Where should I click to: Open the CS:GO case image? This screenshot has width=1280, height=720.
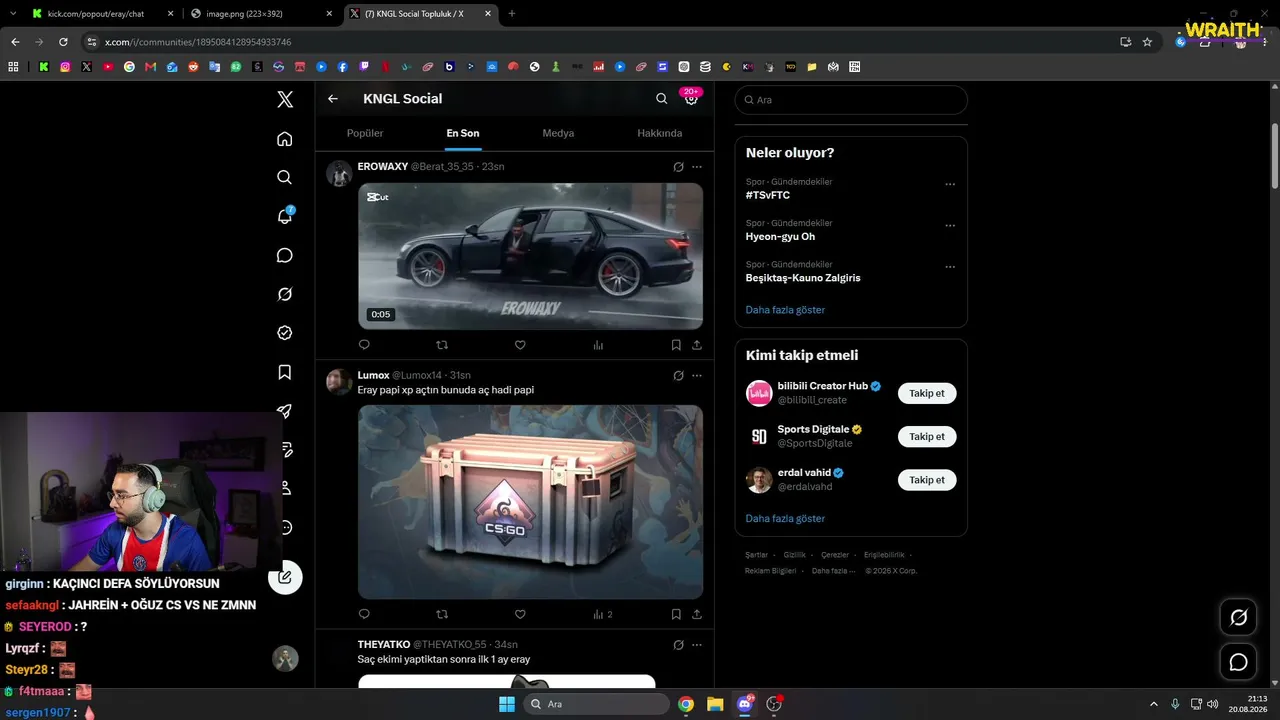531,502
